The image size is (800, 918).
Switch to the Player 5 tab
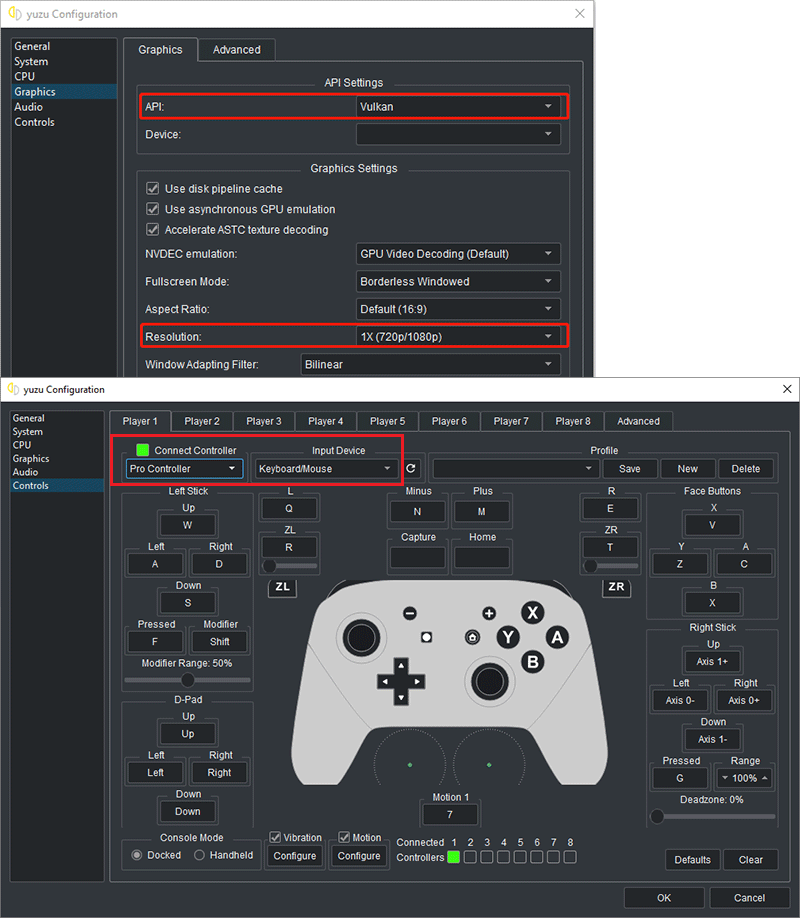pyautogui.click(x=388, y=421)
